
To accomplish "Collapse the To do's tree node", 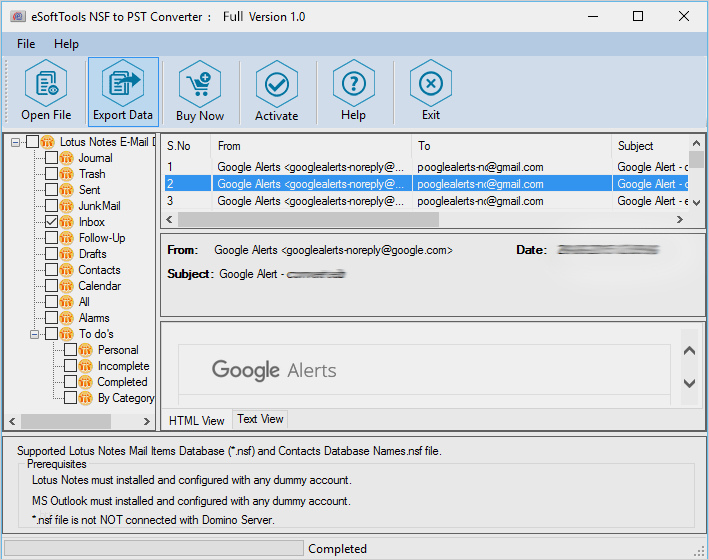I will [x=34, y=334].
